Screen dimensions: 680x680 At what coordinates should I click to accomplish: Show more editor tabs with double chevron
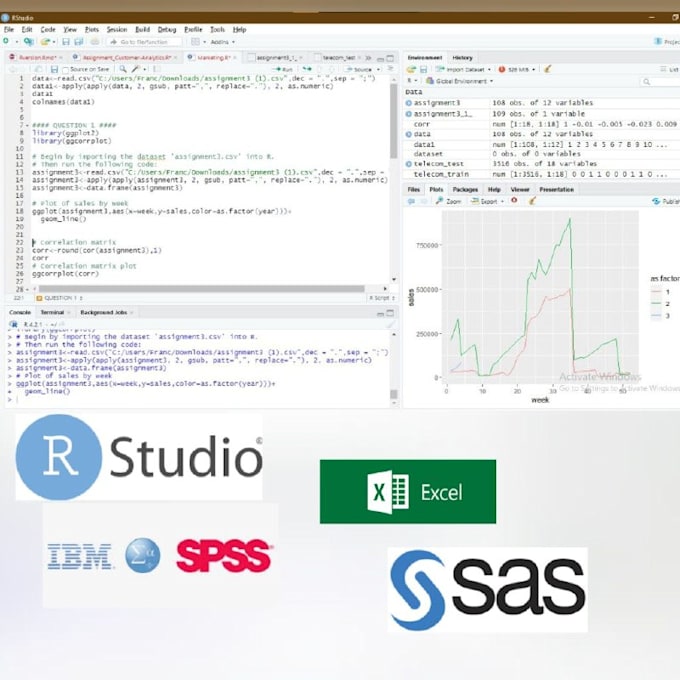pos(368,58)
